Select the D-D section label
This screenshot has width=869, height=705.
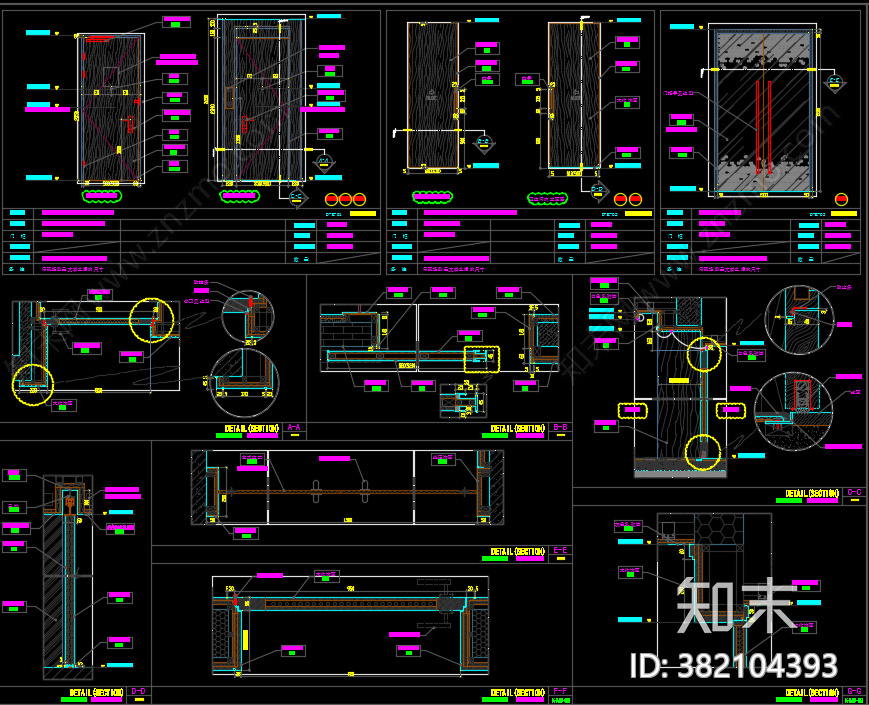[x=139, y=691]
